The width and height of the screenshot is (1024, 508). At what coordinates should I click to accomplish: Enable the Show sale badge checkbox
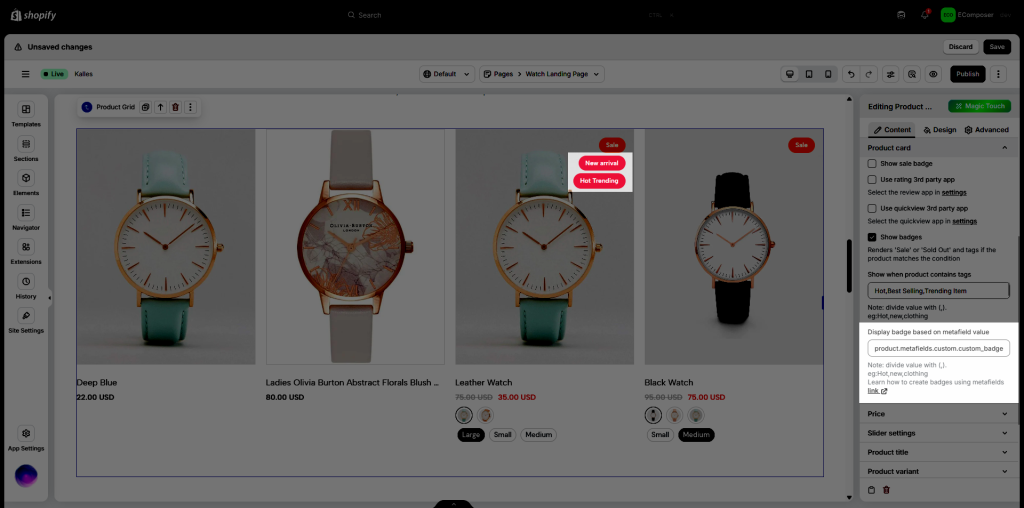pyautogui.click(x=872, y=163)
